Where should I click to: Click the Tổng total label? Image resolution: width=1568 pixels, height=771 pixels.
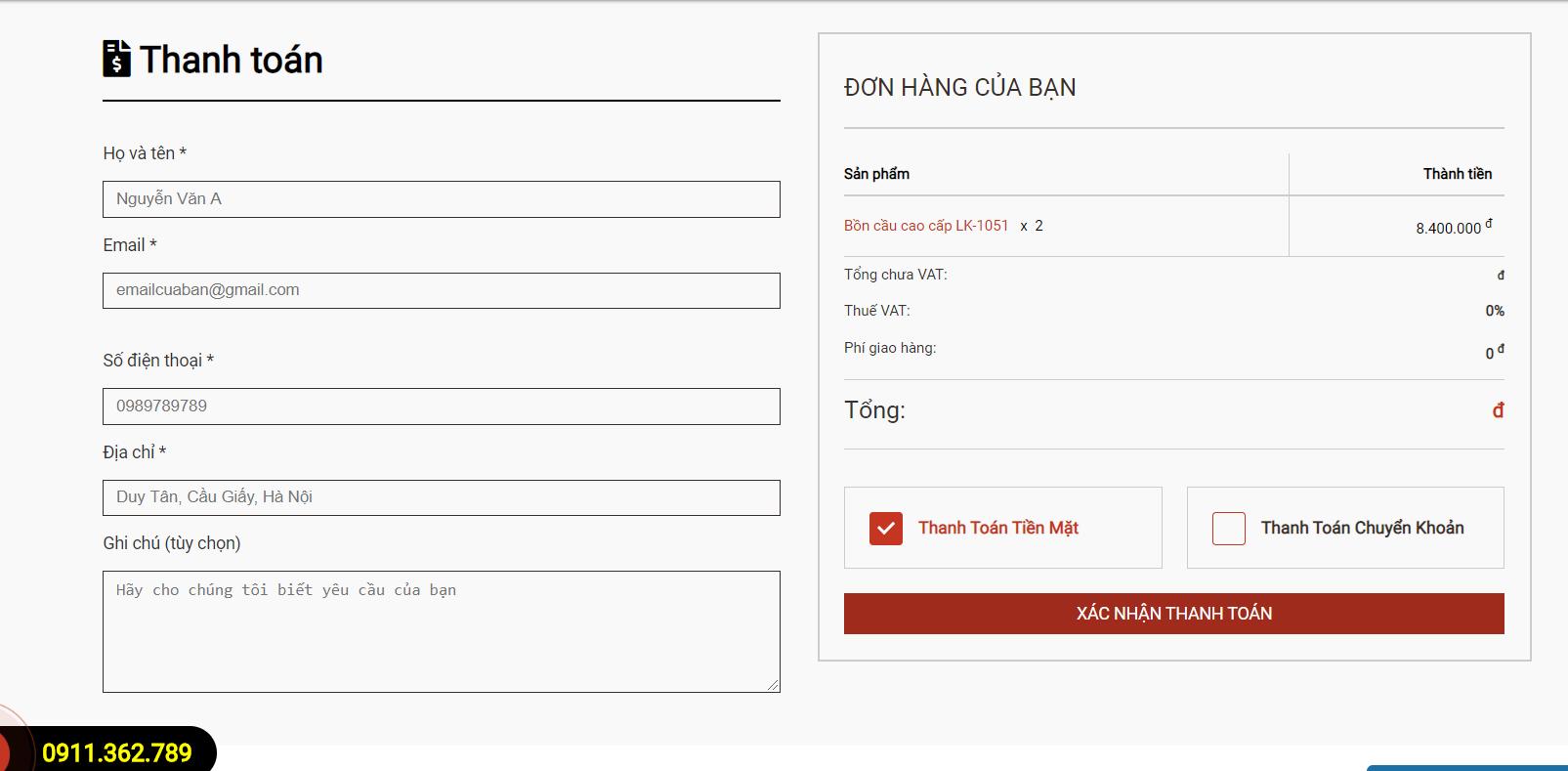(874, 410)
